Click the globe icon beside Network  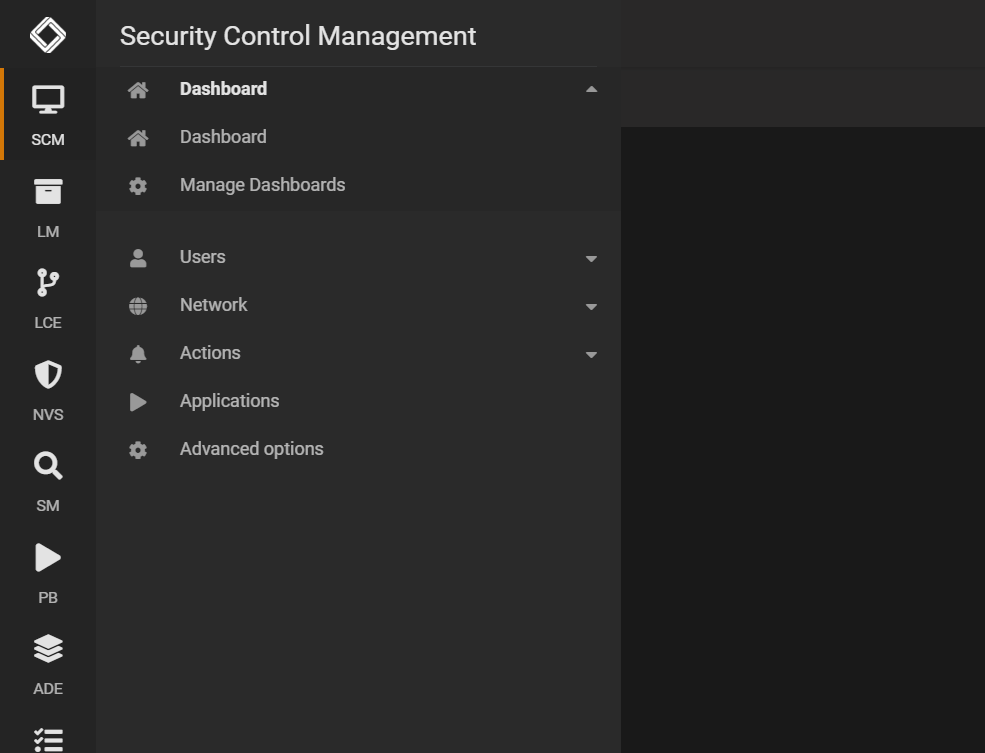point(138,306)
